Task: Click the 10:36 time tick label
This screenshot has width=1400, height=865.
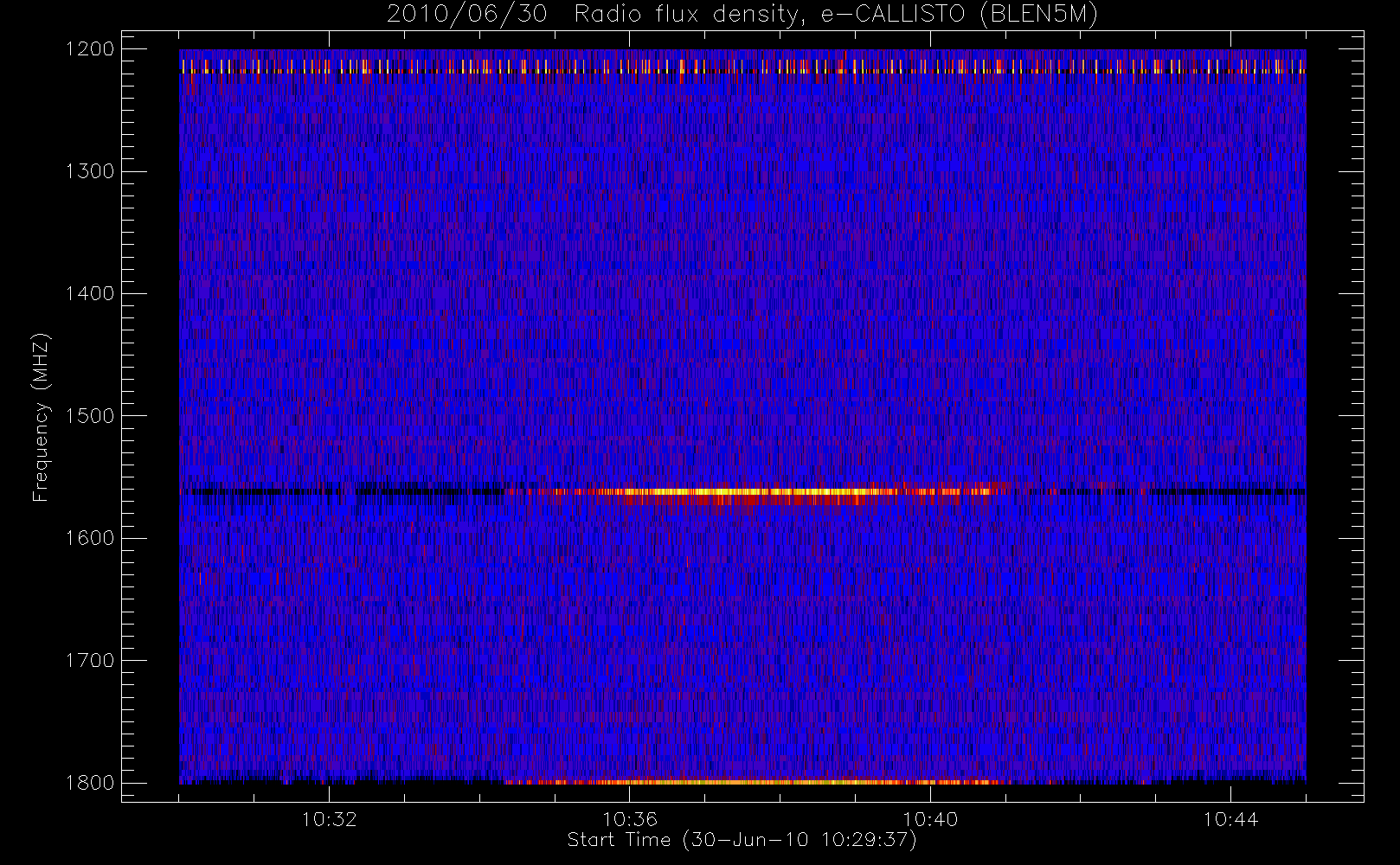Action: point(630,819)
